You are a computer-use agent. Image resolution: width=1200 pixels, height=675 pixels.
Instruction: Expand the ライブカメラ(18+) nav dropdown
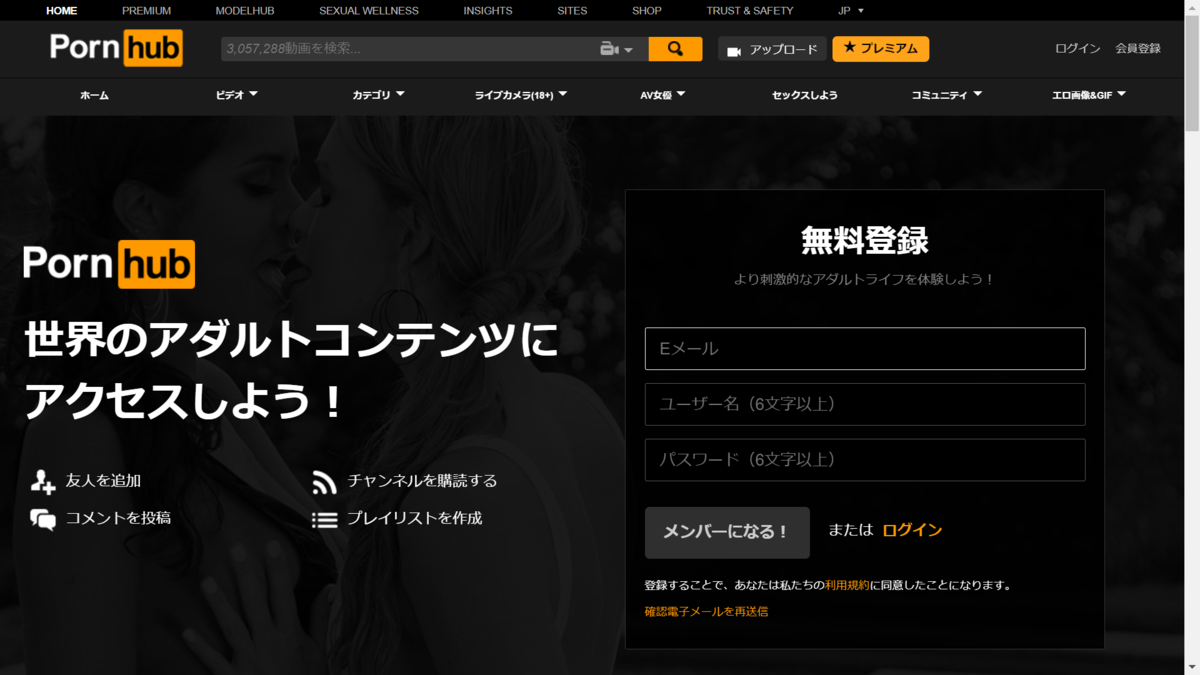[x=520, y=95]
